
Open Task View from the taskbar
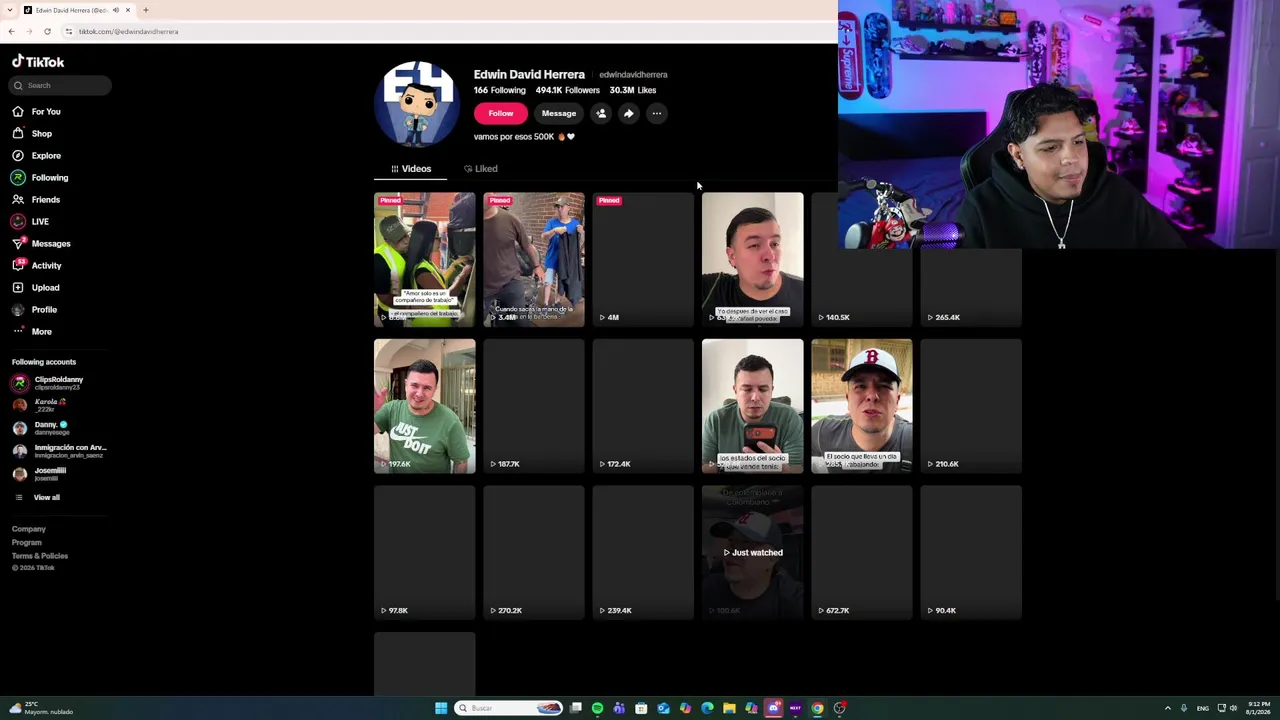click(x=576, y=708)
